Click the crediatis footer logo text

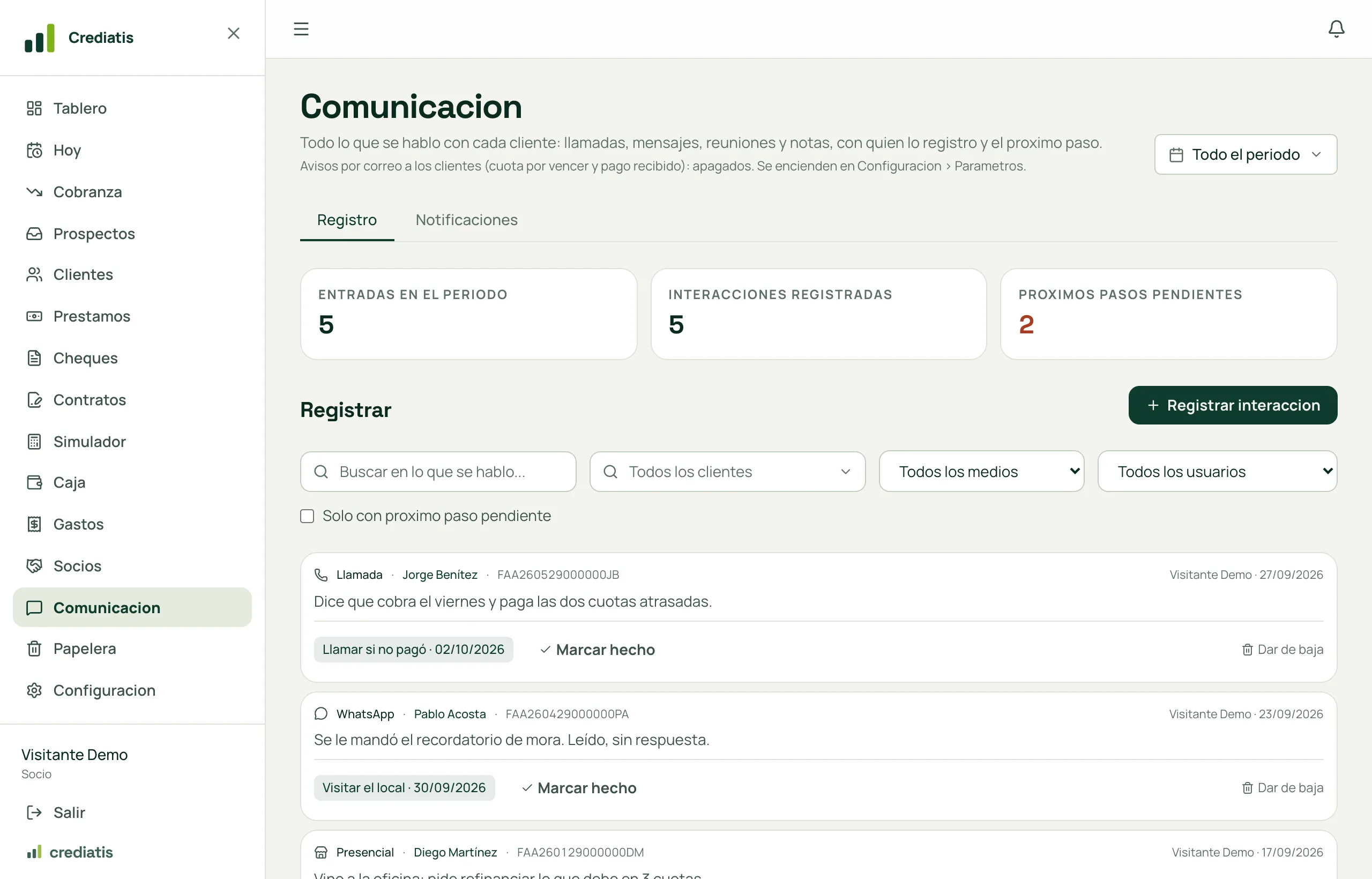(x=81, y=852)
